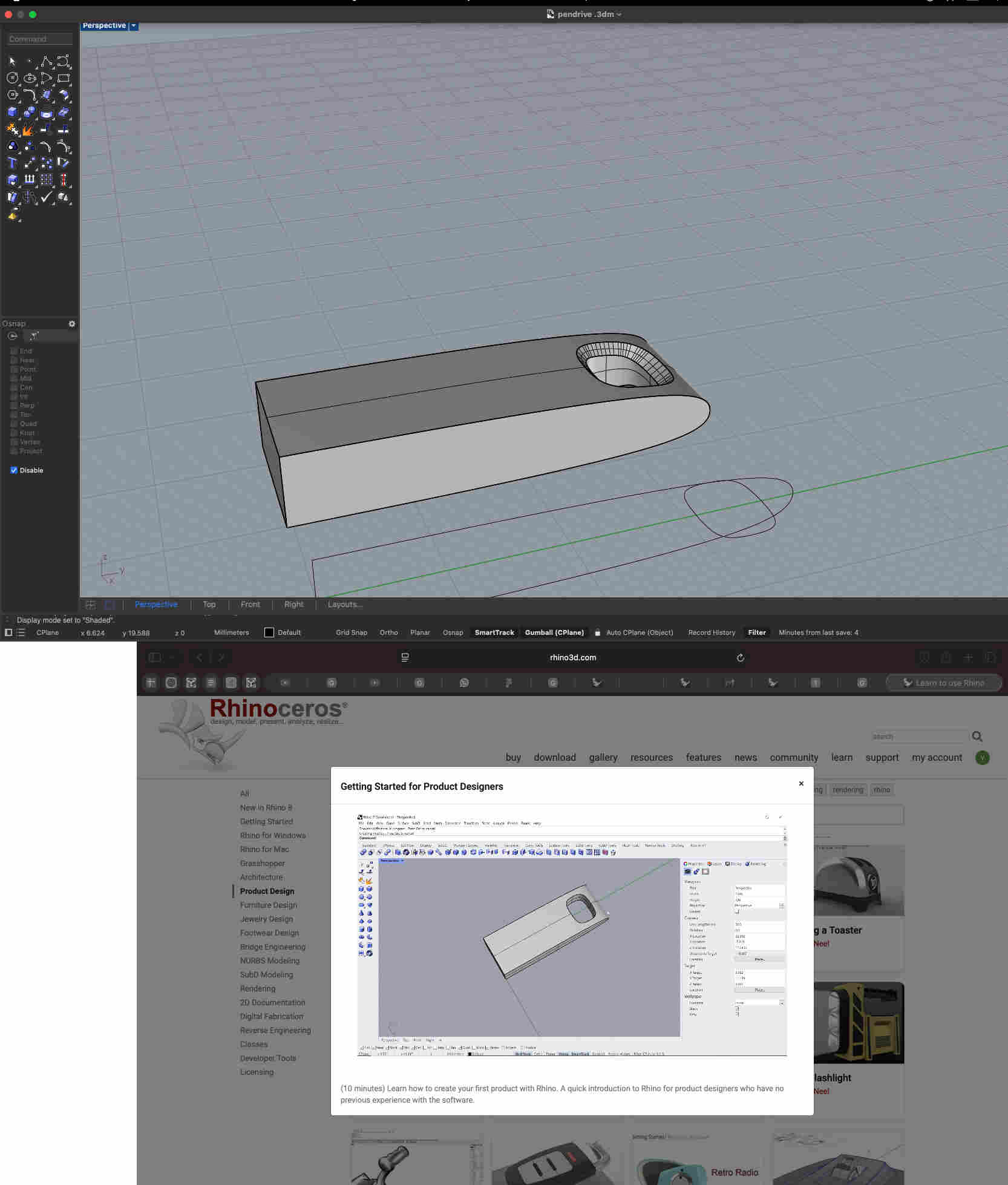
Task: Choose the Circle drawing tool
Action: pyautogui.click(x=12, y=78)
